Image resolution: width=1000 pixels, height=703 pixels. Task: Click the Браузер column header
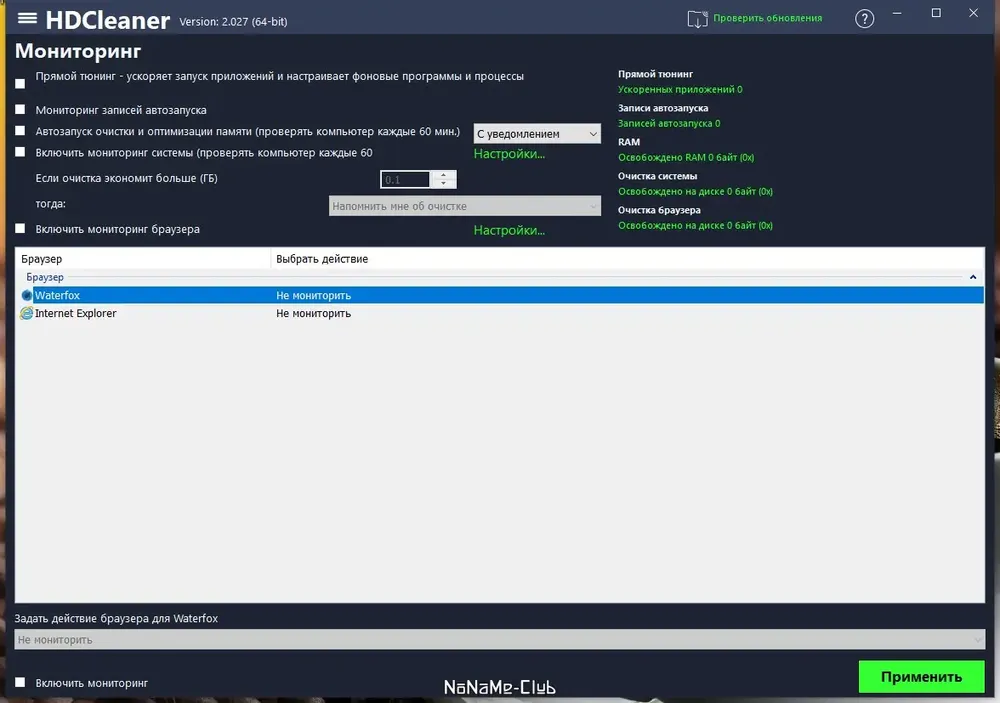[140, 259]
